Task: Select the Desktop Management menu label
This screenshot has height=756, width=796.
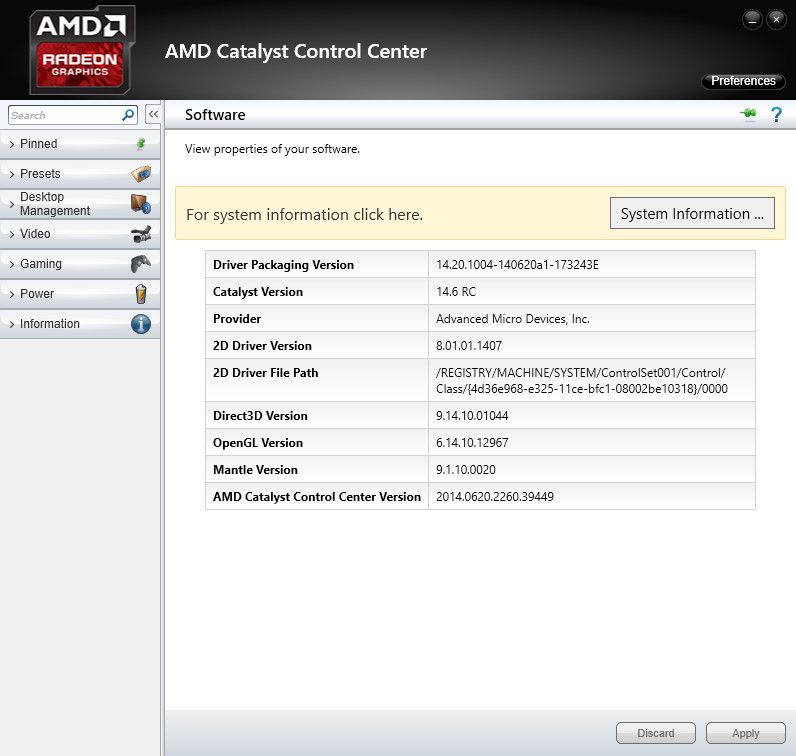Action: (55, 204)
